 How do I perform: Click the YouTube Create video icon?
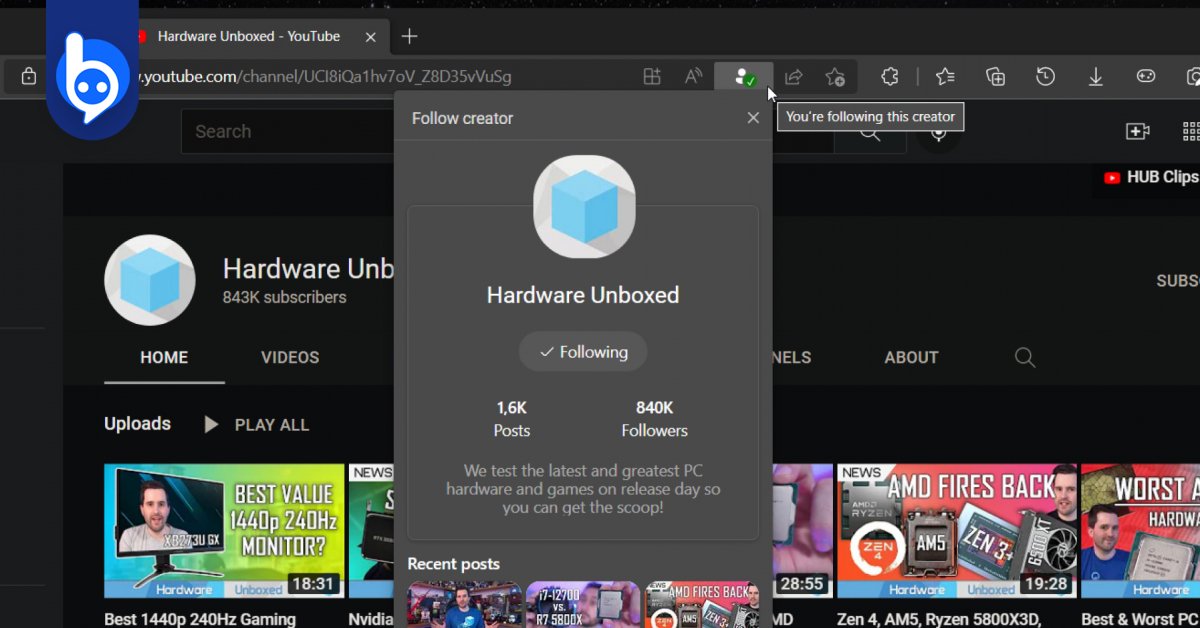click(x=1137, y=131)
